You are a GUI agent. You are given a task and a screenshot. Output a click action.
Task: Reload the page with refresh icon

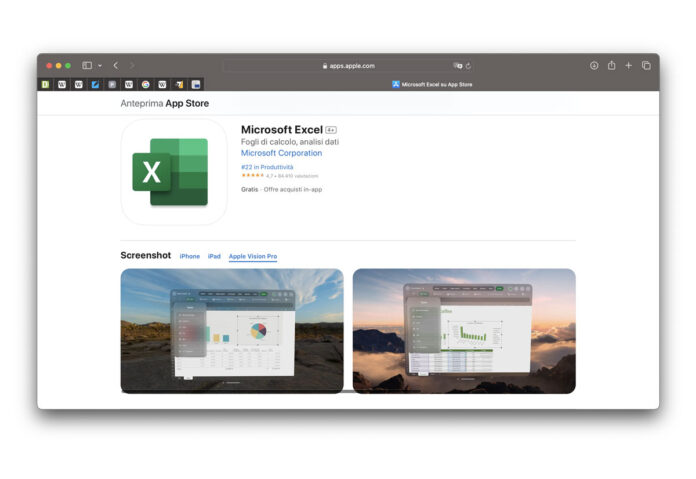pyautogui.click(x=468, y=66)
